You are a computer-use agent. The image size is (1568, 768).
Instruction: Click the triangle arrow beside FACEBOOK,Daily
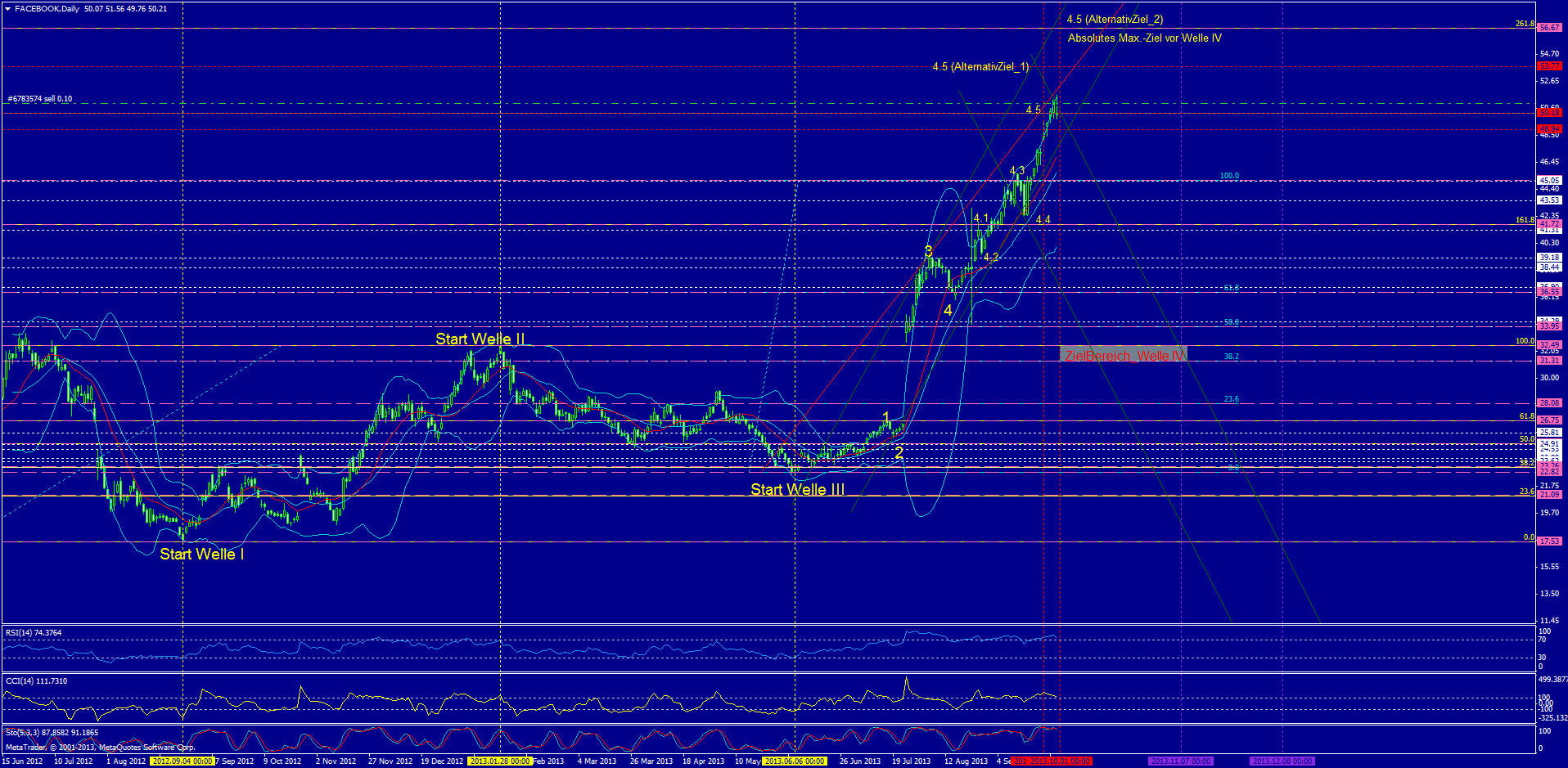click(7, 9)
